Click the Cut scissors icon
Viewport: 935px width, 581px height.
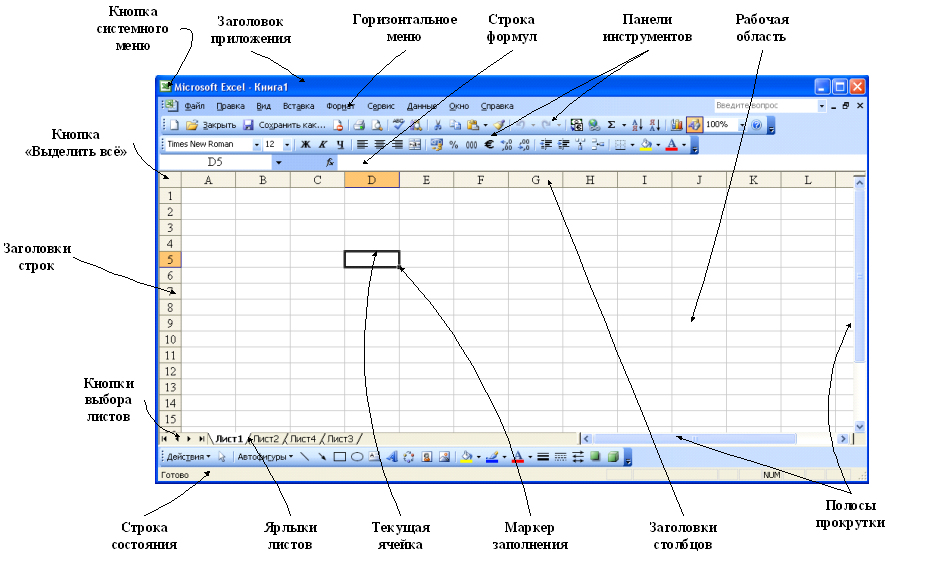pyautogui.click(x=438, y=125)
